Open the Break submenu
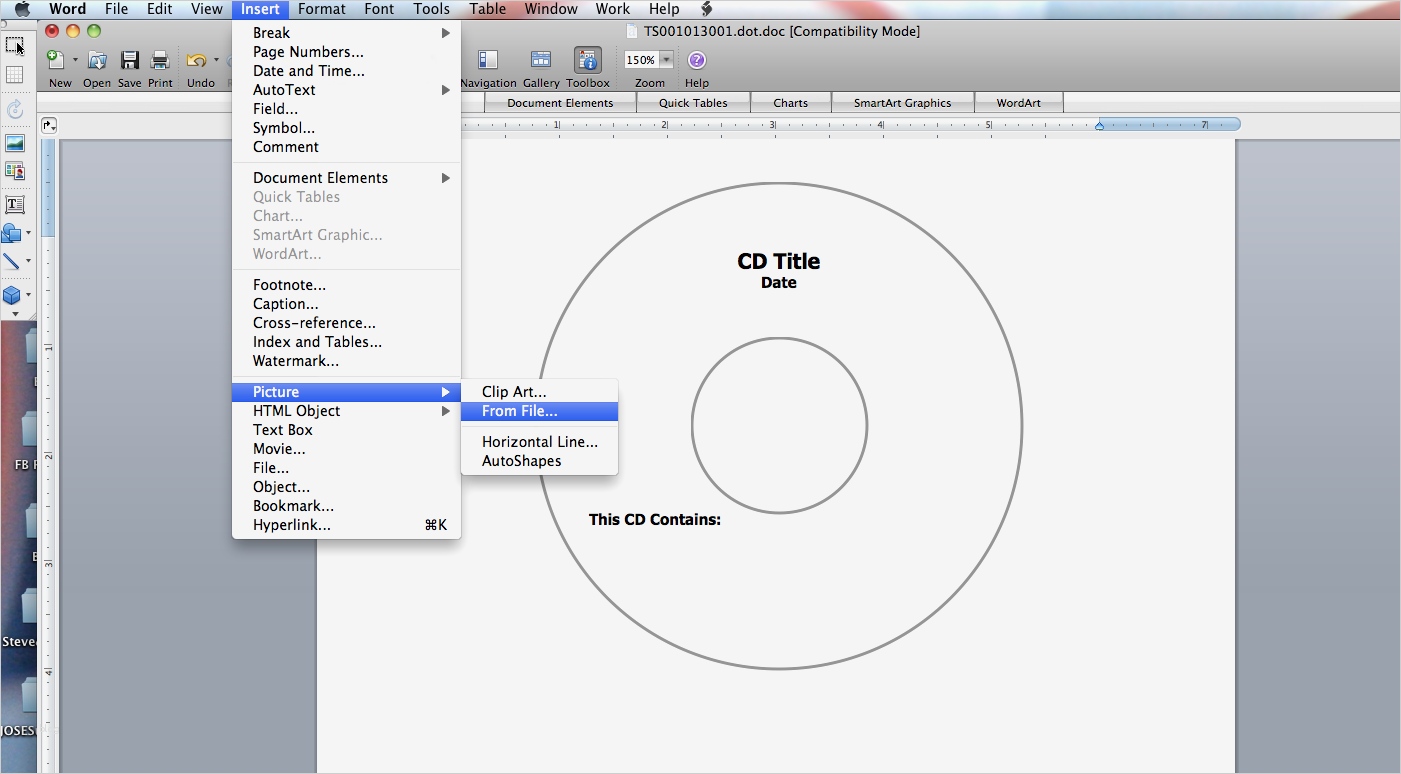This screenshot has height=774, width=1401. pyautogui.click(x=346, y=33)
